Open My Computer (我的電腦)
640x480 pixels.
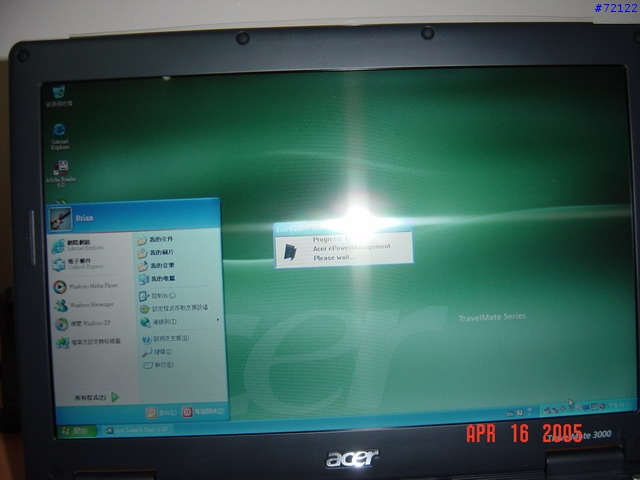coord(157,279)
